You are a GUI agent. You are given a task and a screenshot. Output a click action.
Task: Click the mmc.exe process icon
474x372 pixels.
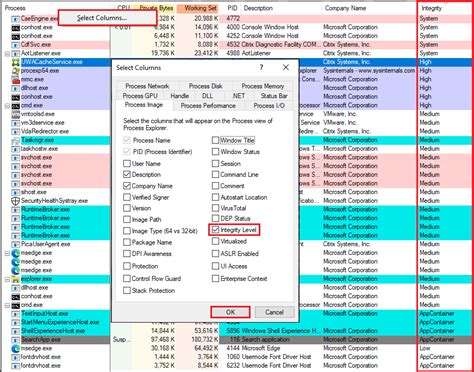[15, 79]
